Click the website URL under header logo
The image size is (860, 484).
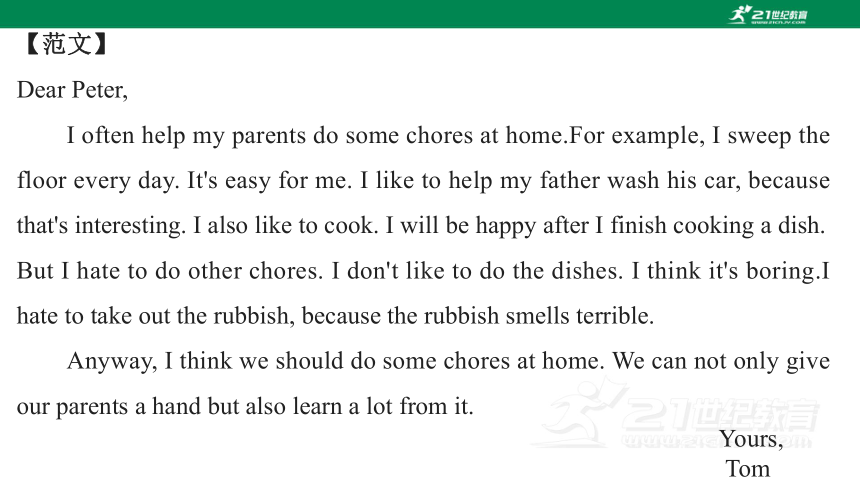(x=779, y=22)
